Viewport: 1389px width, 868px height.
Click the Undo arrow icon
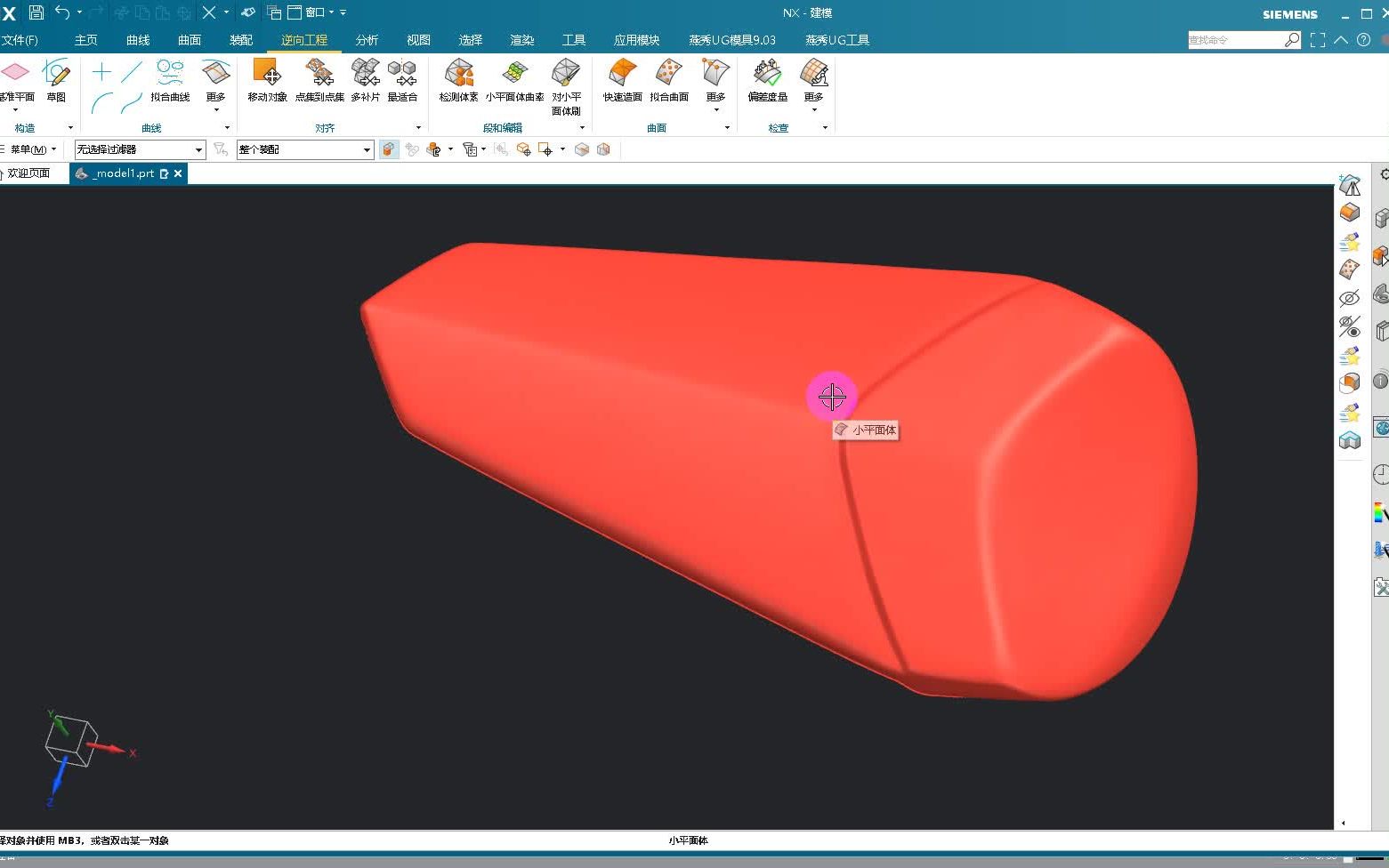pyautogui.click(x=62, y=12)
